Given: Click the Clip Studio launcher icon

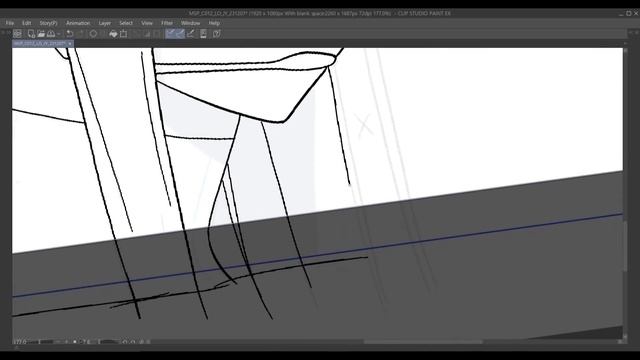Looking at the screenshot, I should click(x=17, y=34).
